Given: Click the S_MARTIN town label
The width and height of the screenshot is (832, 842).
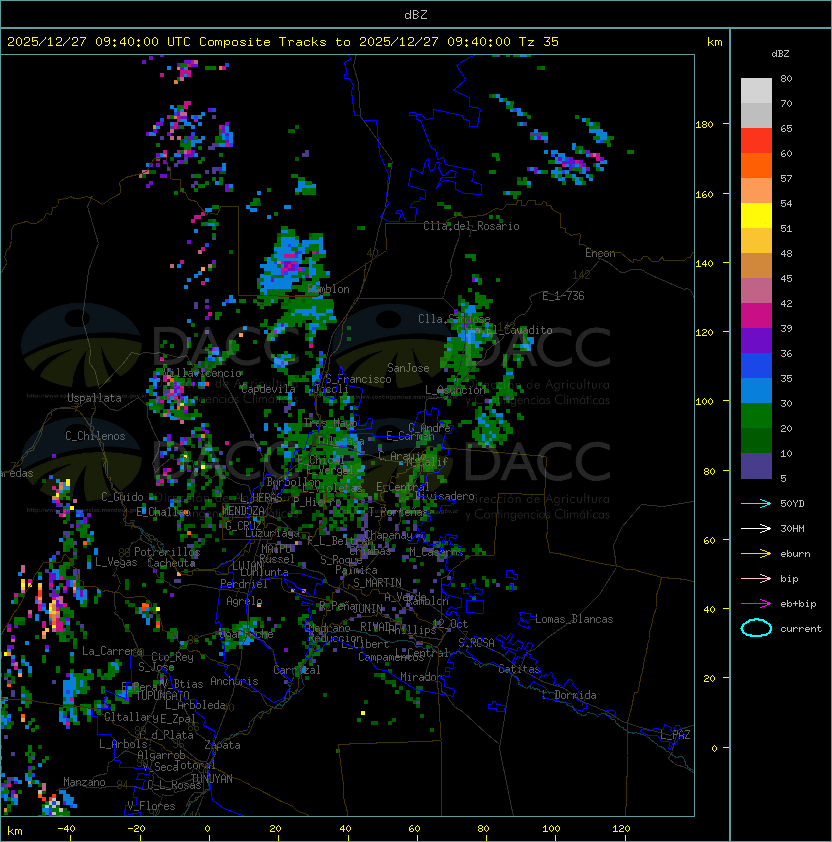Looking at the screenshot, I should tap(377, 582).
